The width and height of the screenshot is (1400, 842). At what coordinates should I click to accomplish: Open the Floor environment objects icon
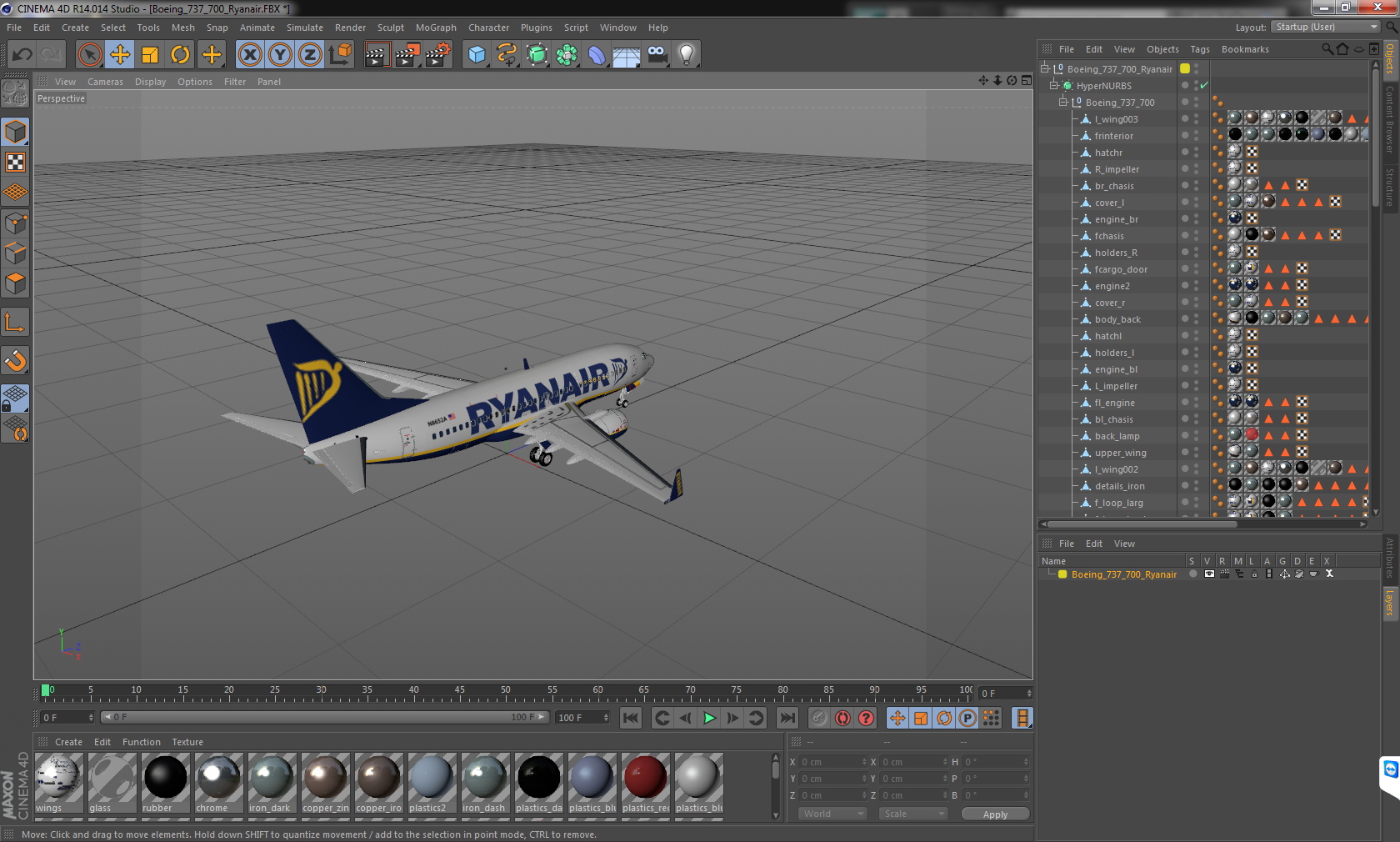627,55
